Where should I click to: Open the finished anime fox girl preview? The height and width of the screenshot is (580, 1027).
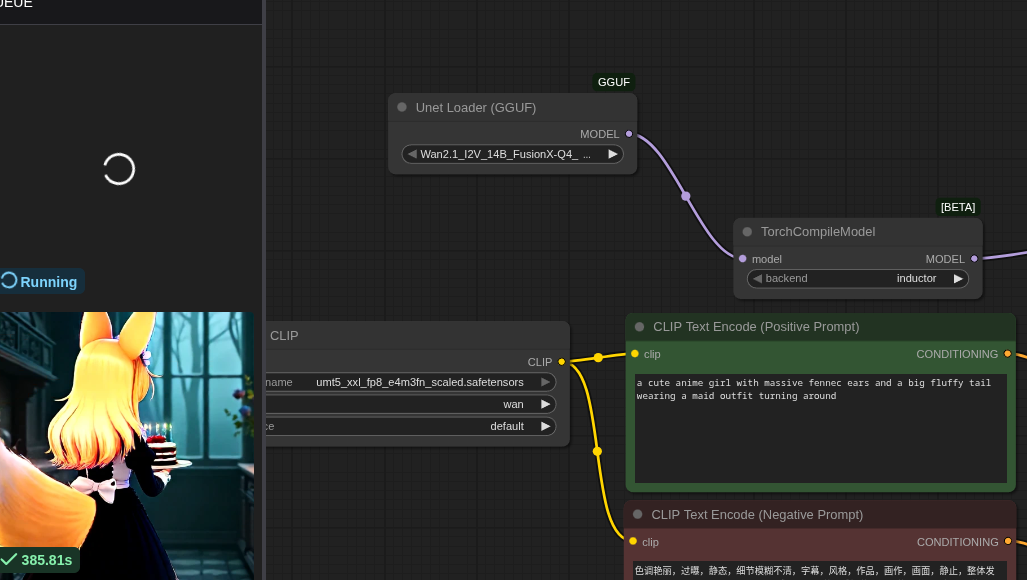click(126, 446)
